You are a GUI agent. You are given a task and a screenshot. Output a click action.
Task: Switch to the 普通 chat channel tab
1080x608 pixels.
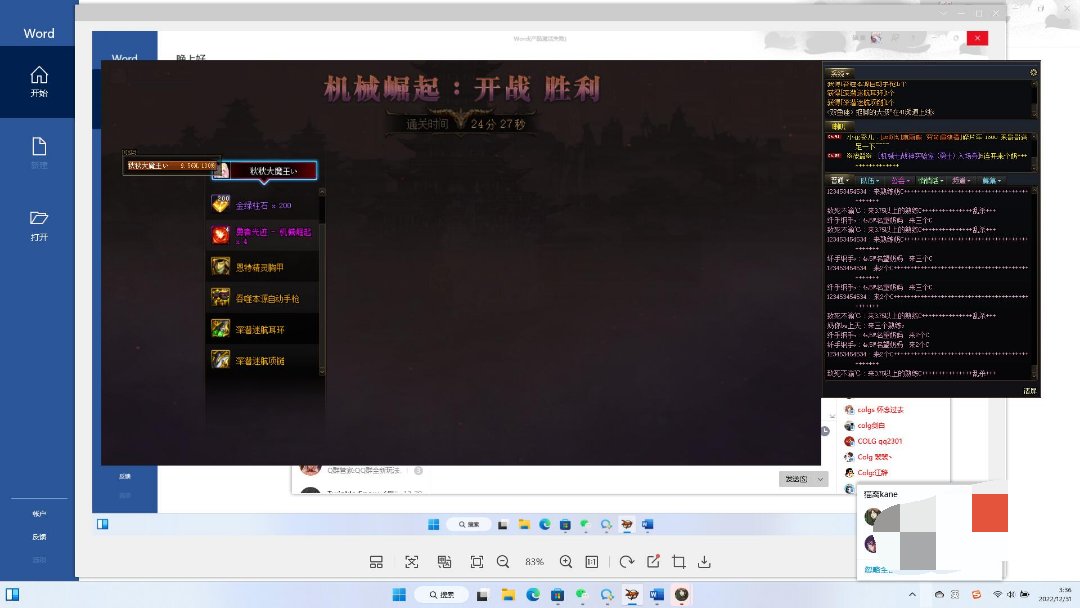click(x=840, y=180)
